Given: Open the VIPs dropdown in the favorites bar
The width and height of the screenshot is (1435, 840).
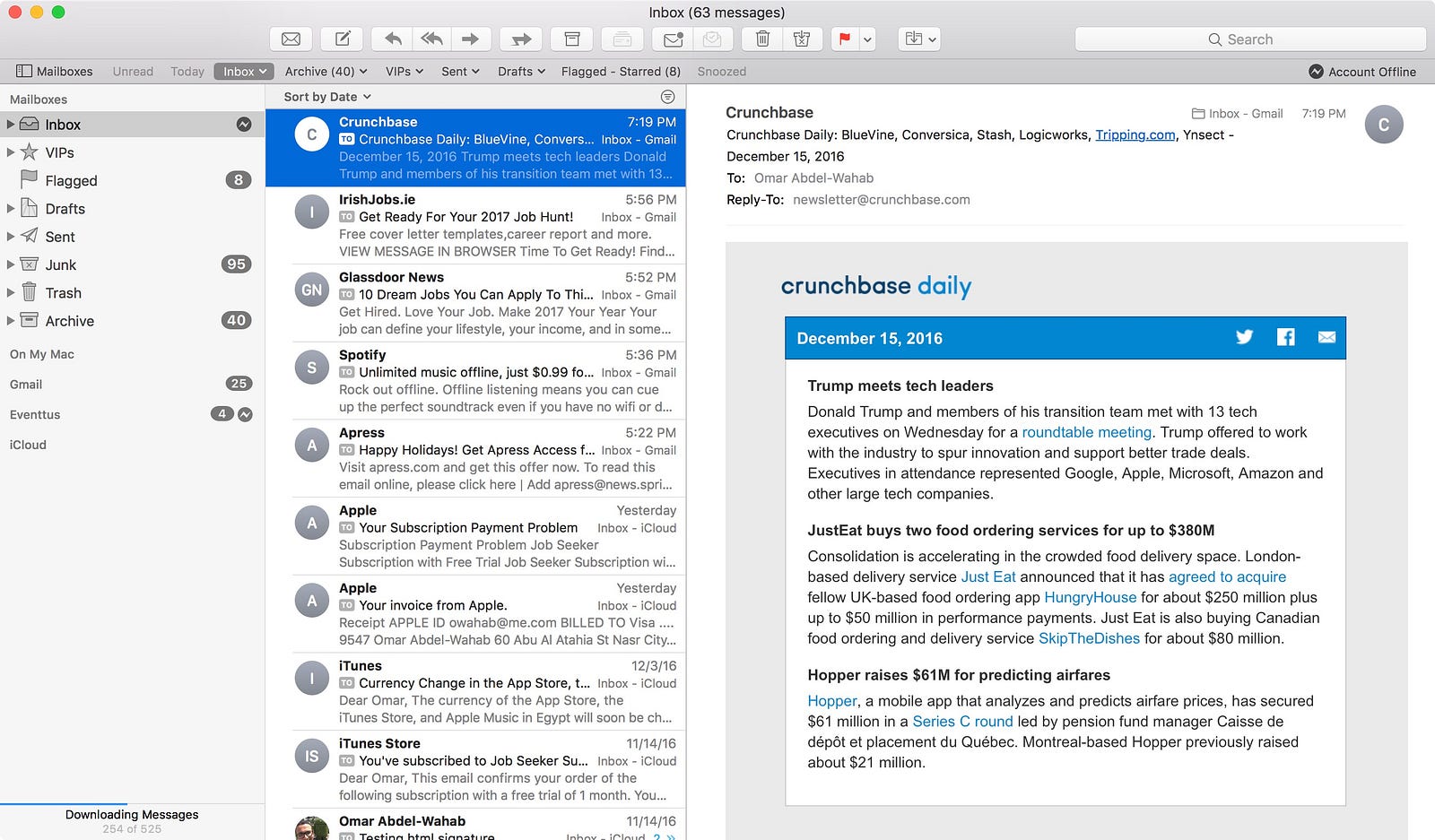Looking at the screenshot, I should pyautogui.click(x=404, y=72).
